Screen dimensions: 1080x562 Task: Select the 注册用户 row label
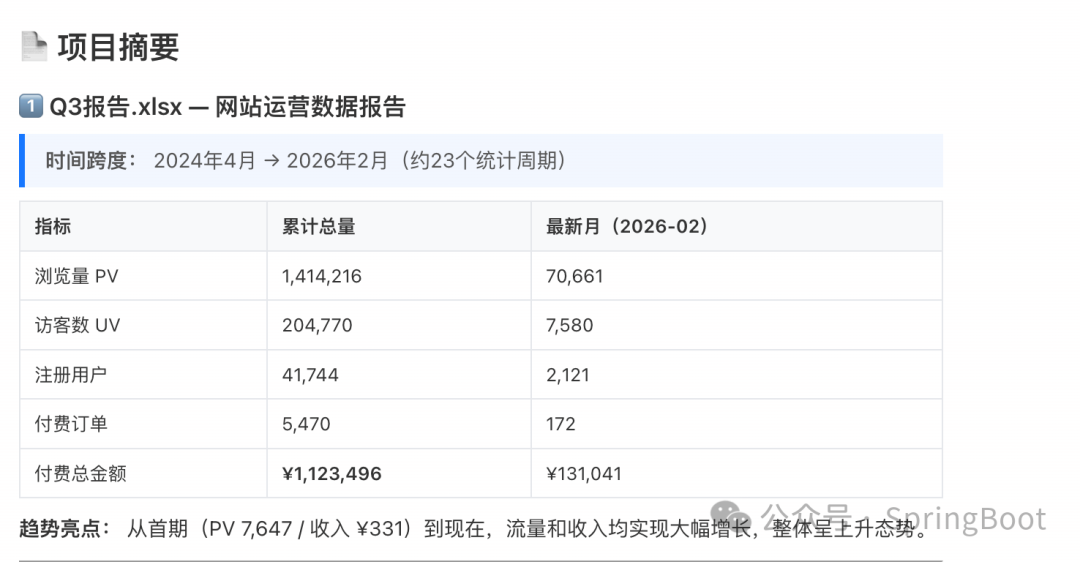tap(71, 375)
